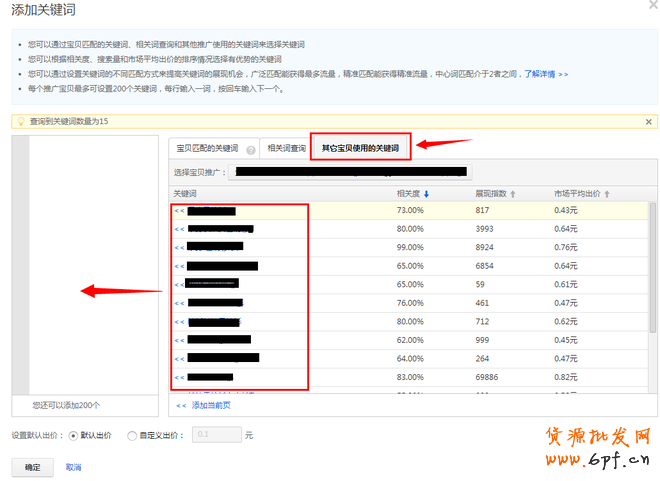Click the lightbulb icon in notification bar

[20, 121]
